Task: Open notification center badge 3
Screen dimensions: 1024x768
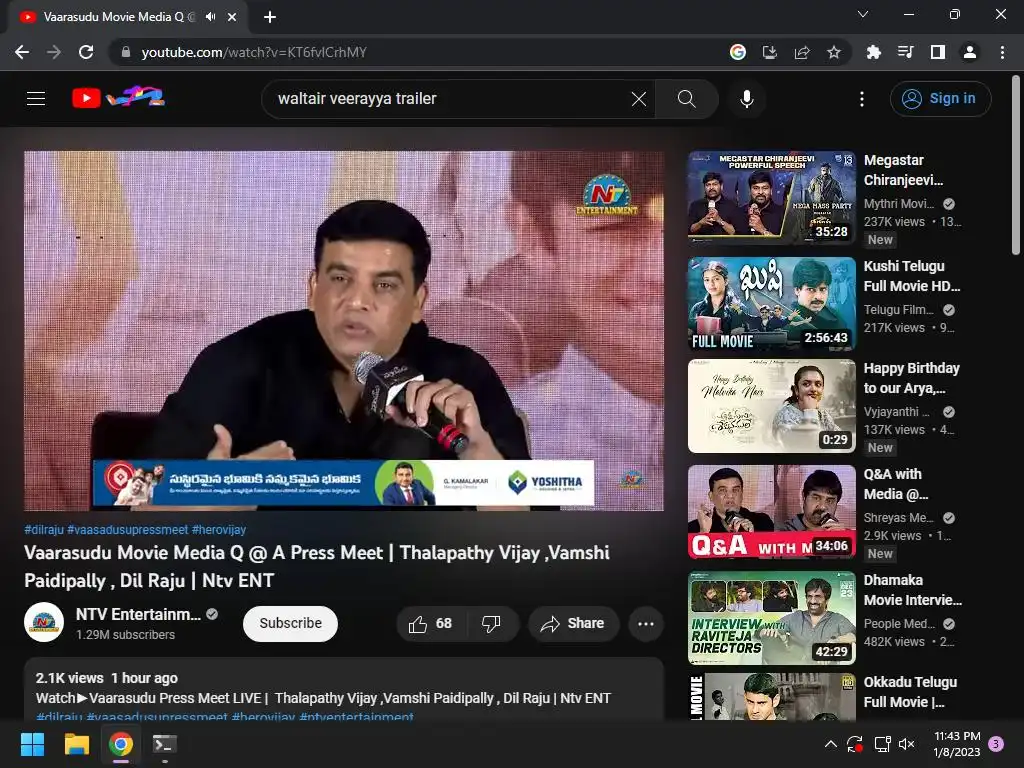Action: [996, 744]
